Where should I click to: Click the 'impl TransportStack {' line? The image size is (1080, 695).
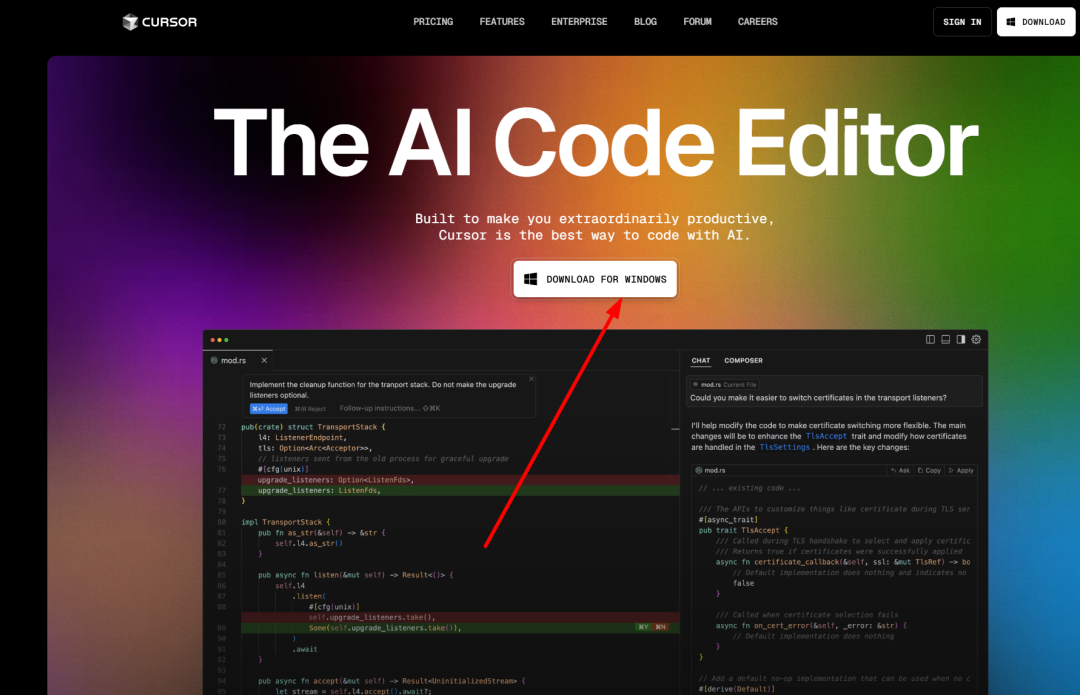286,522
